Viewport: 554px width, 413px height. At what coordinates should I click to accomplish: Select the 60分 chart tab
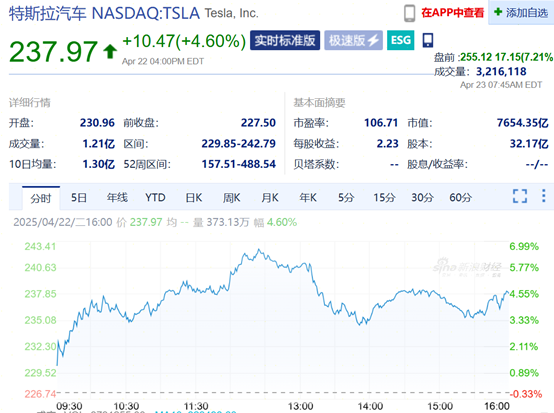(x=460, y=197)
